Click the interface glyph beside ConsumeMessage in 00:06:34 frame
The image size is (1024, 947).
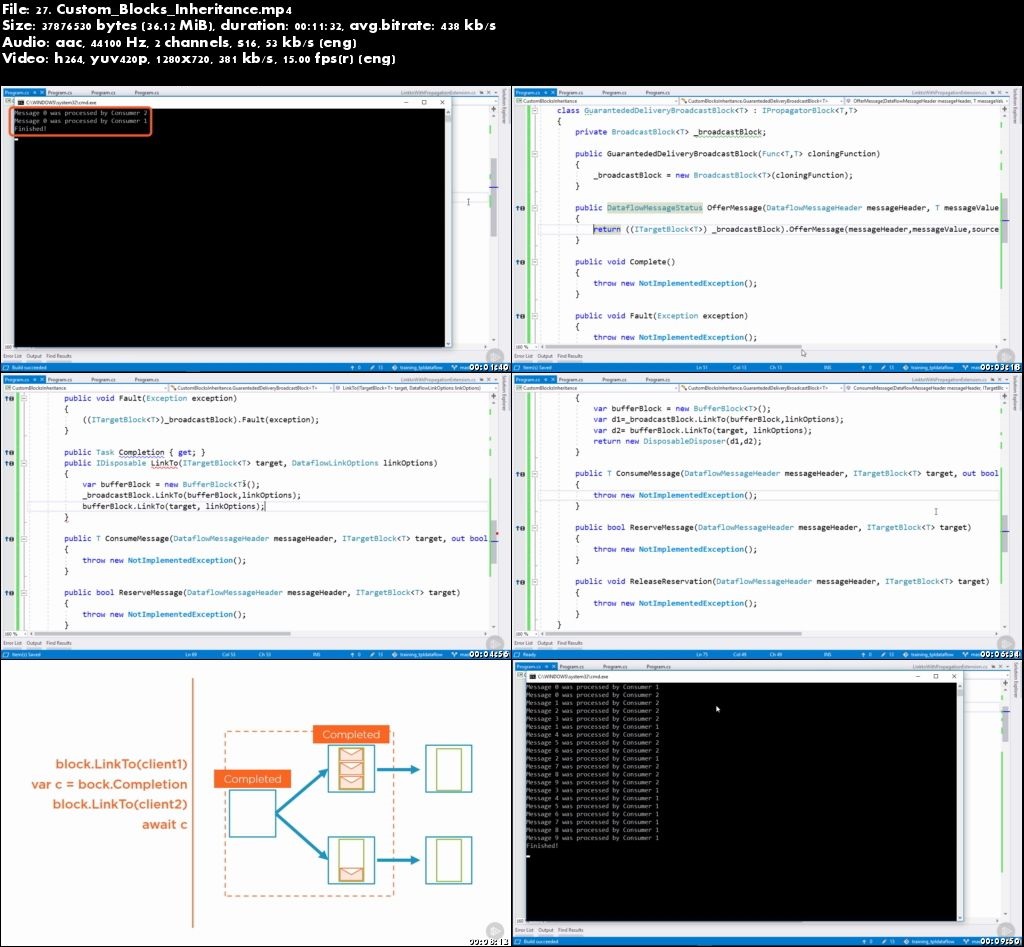(520, 474)
